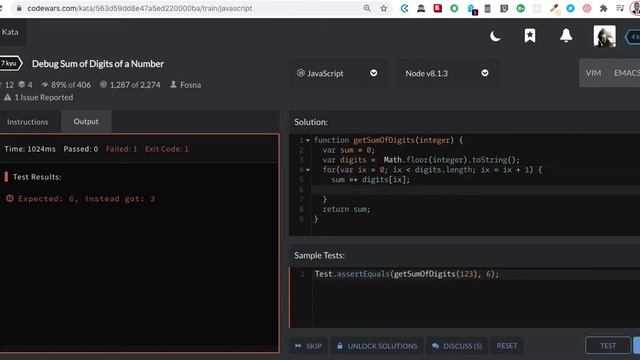
Task: Open the DISCUSS (5) link
Action: coord(457,346)
